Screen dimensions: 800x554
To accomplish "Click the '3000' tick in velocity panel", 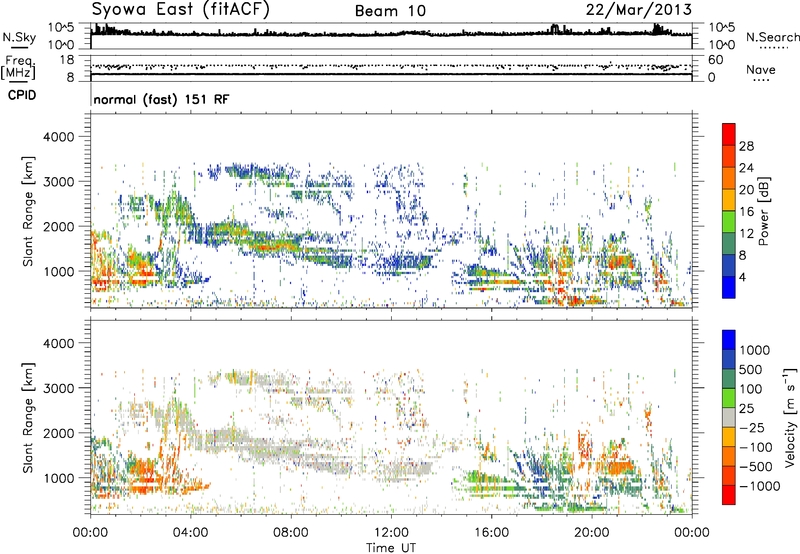I will (x=58, y=388).
